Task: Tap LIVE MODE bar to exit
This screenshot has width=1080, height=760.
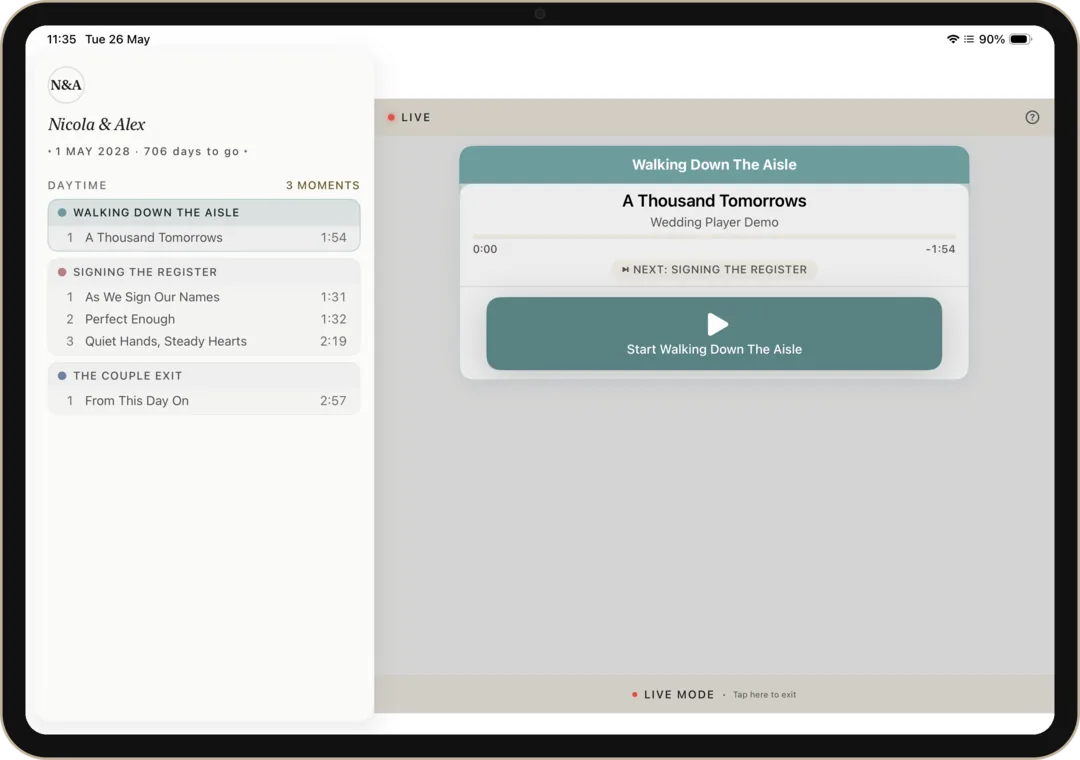Action: point(714,694)
